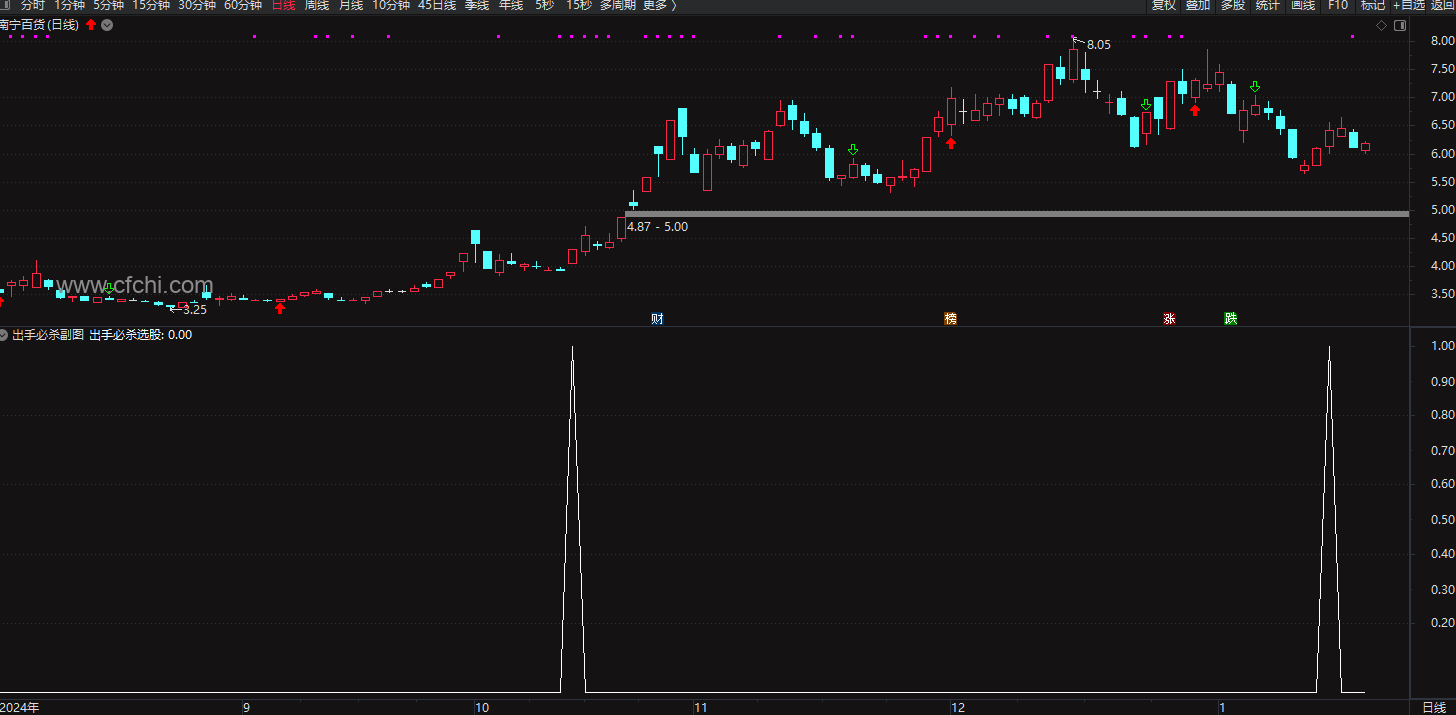Switch to the 60分钟 period
The width and height of the screenshot is (1456, 715).
point(243,6)
